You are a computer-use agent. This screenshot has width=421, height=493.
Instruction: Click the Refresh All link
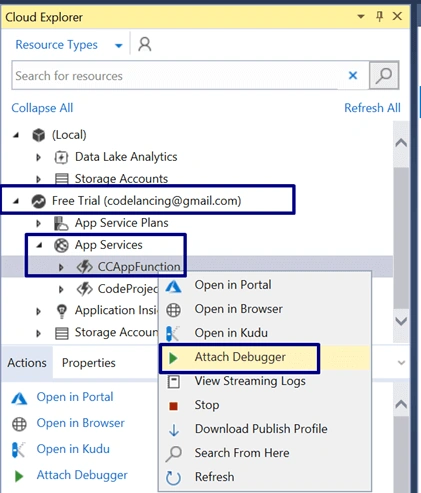(x=372, y=108)
